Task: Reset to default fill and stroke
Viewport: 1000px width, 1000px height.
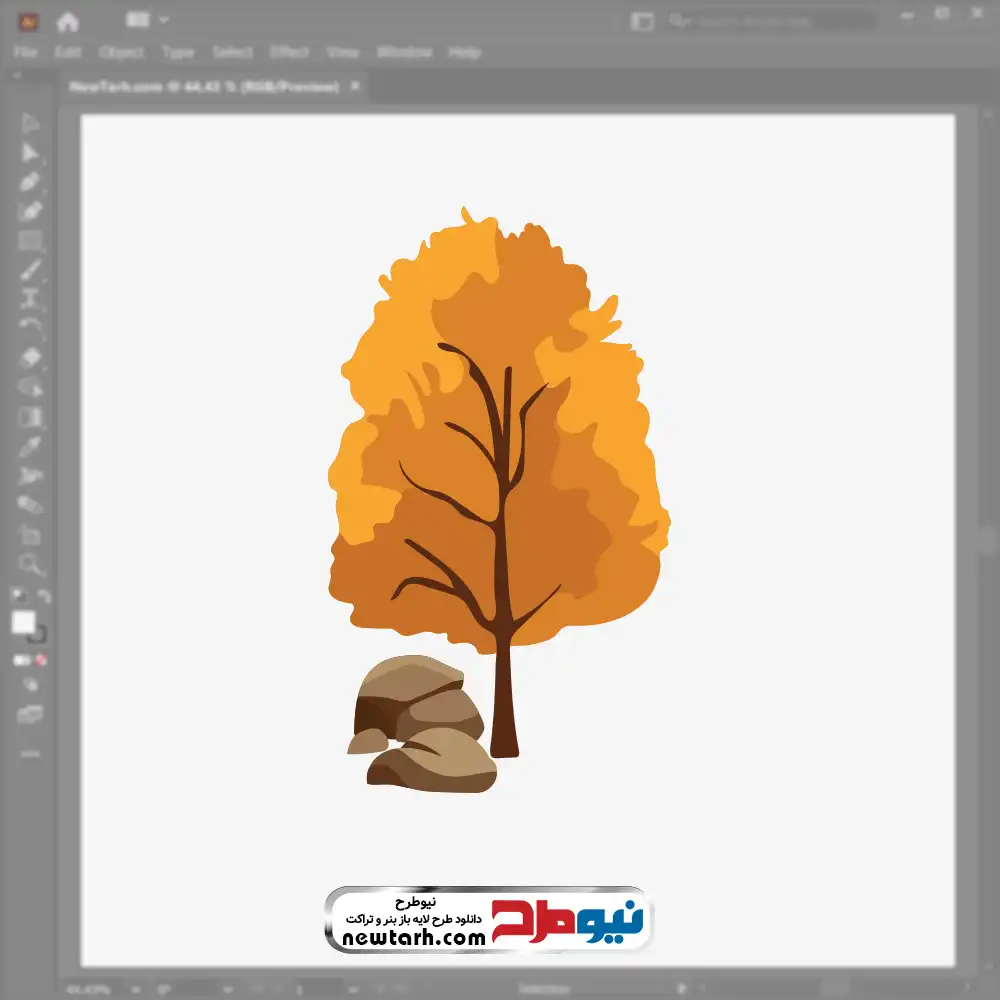Action: click(x=17, y=596)
